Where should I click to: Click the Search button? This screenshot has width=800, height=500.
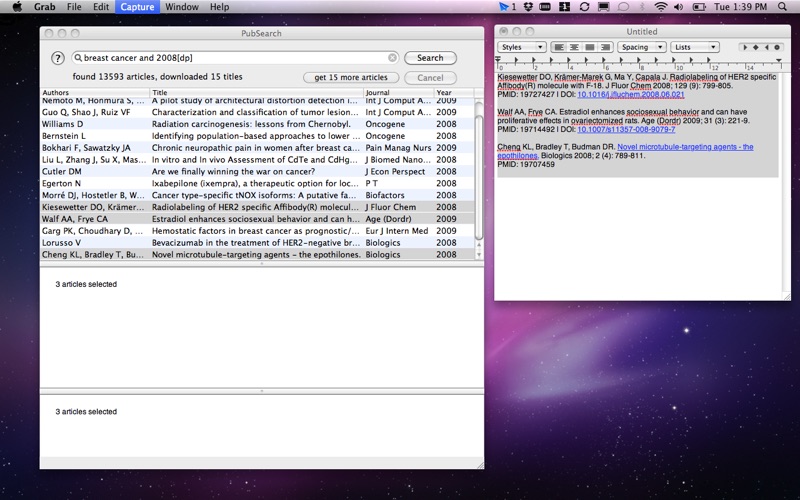[430, 58]
